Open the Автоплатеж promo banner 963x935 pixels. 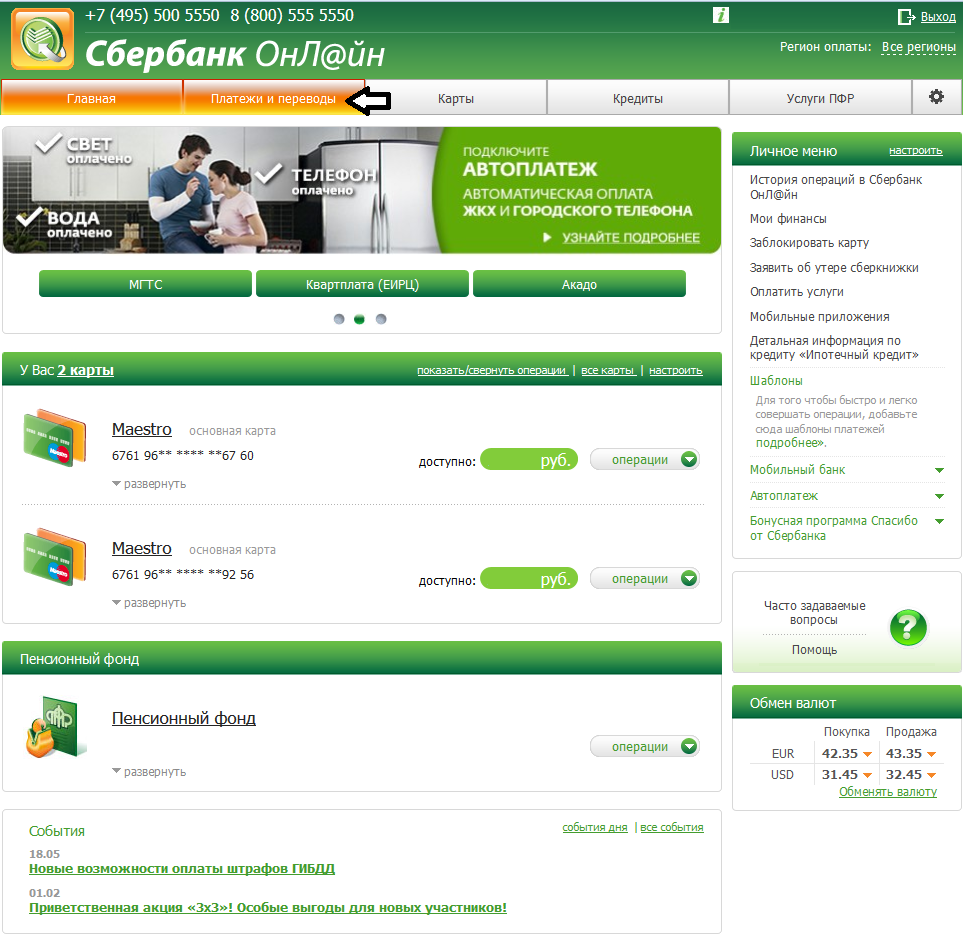[x=362, y=190]
